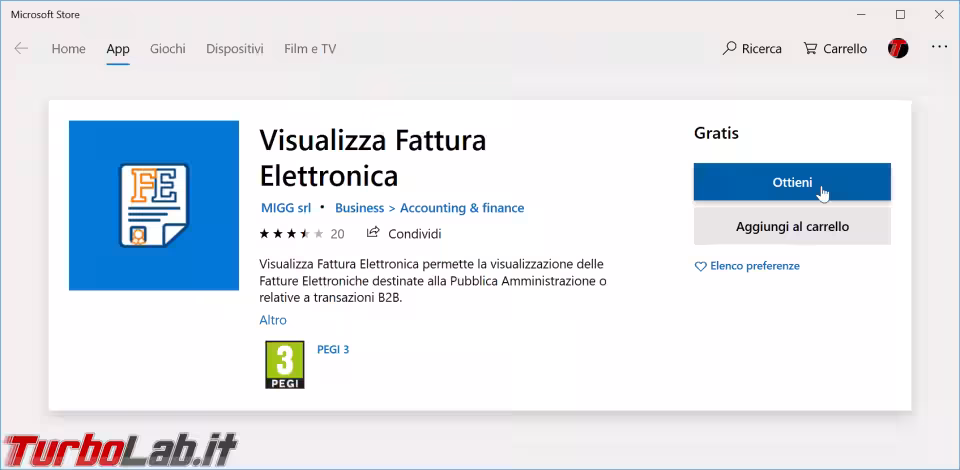Click the share icon next to Condividi
The height and width of the screenshot is (470, 960).
coord(372,233)
